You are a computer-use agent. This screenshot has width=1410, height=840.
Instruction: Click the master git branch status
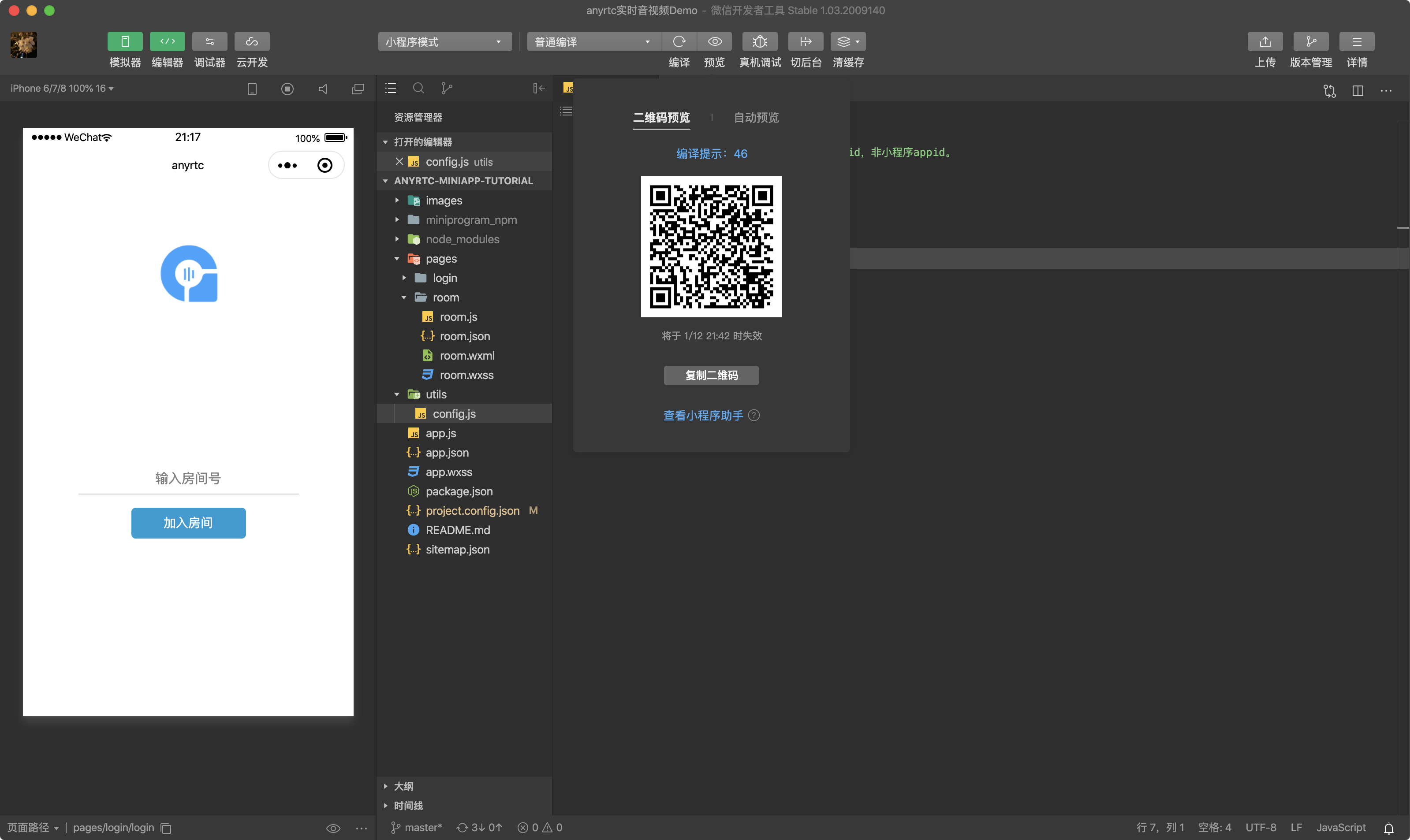coord(417,828)
